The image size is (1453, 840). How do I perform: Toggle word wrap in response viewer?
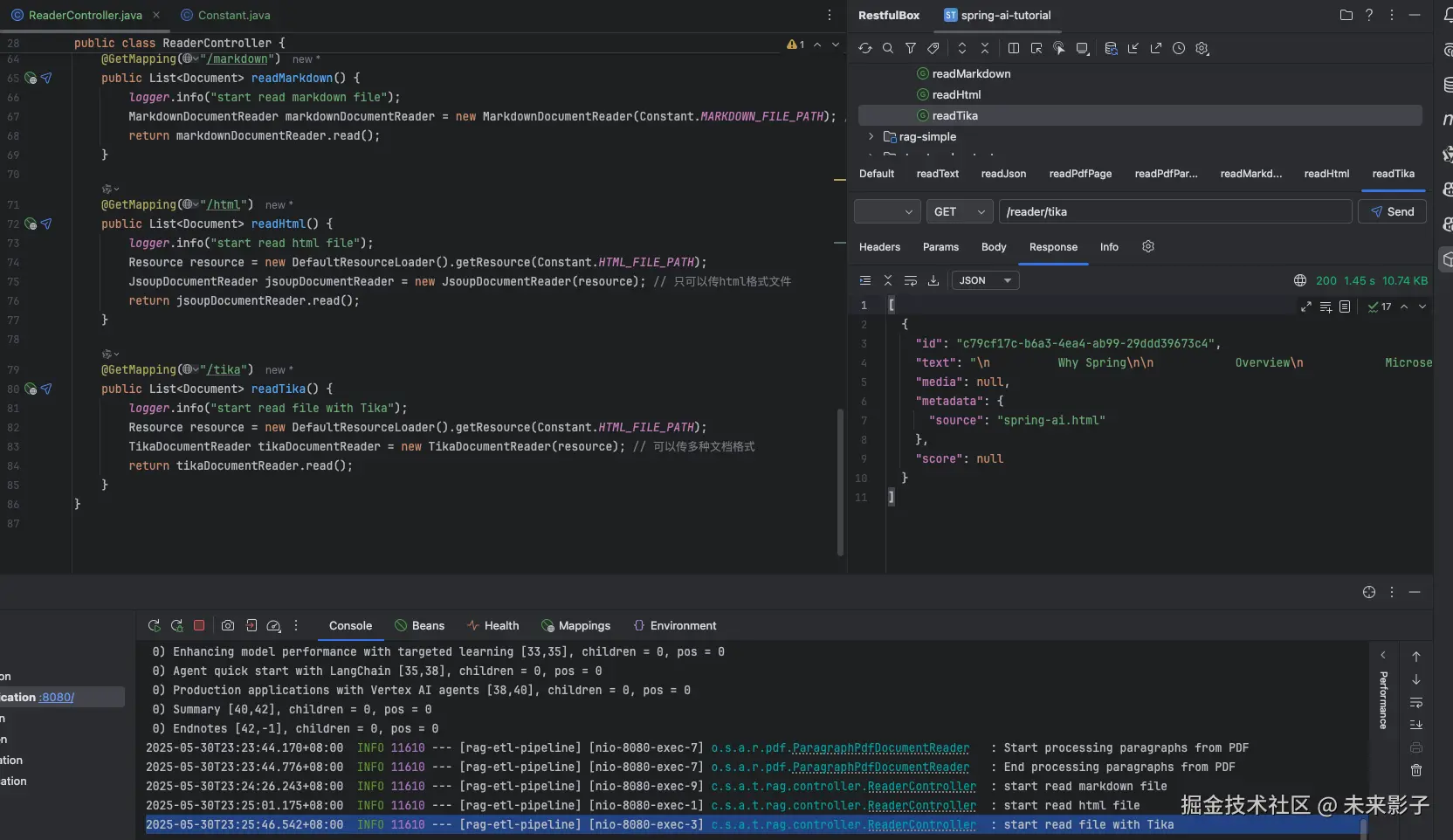click(911, 280)
